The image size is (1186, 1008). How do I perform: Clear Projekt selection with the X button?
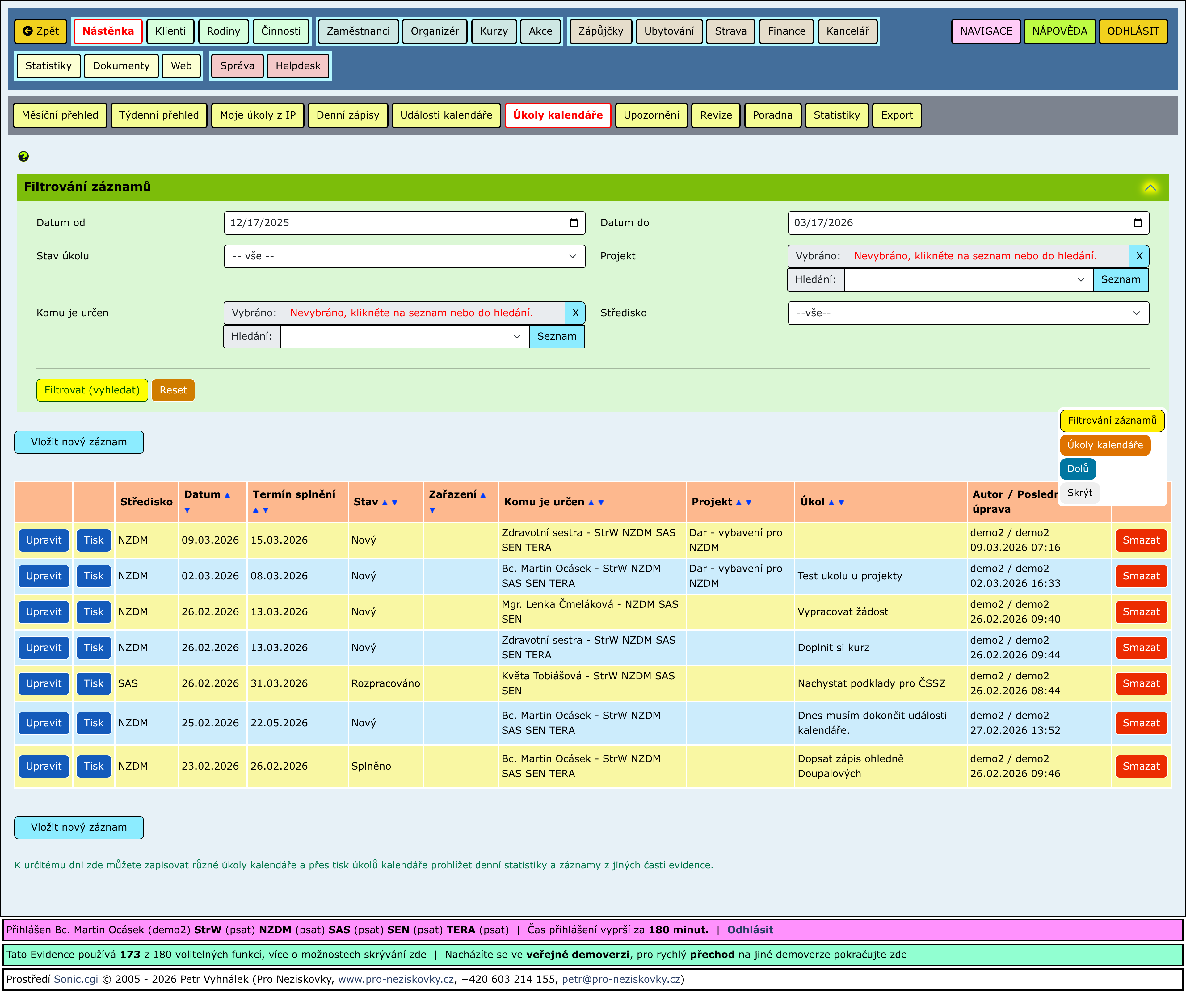tap(1138, 256)
